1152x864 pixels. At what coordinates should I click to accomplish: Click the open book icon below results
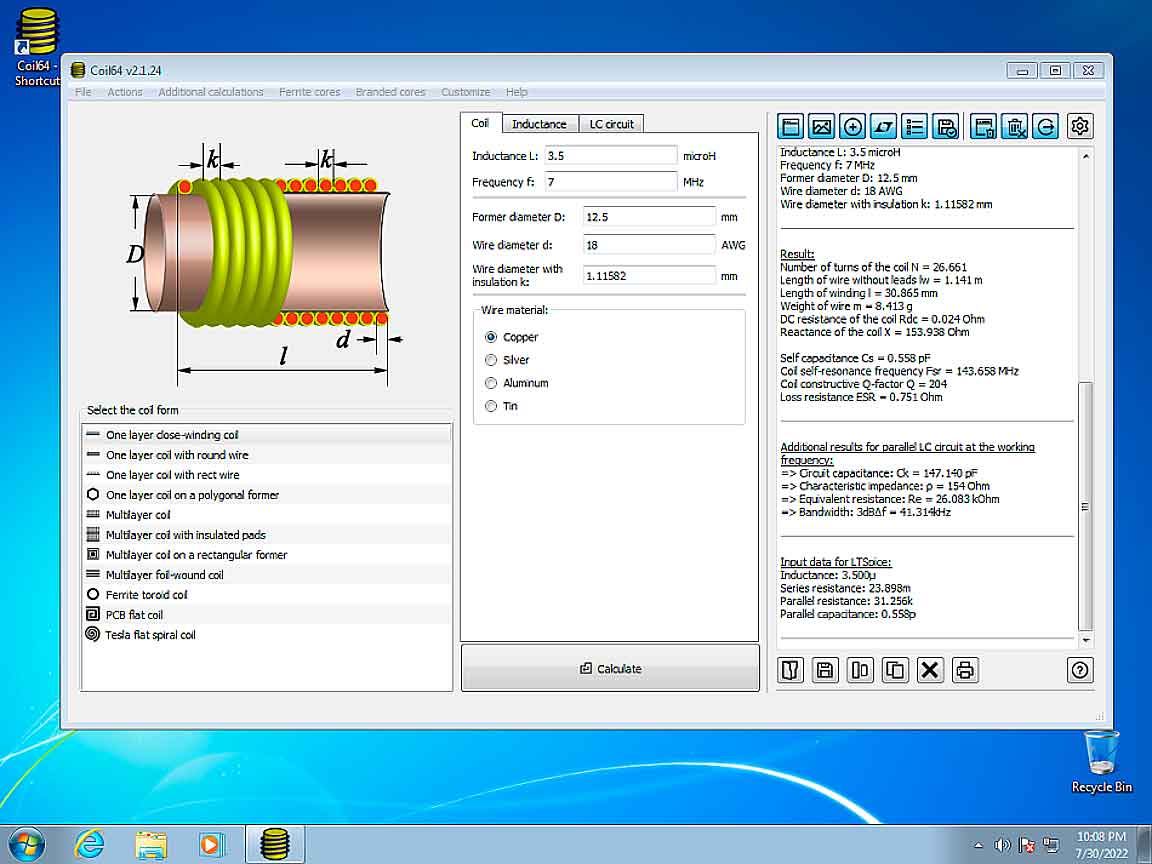791,670
